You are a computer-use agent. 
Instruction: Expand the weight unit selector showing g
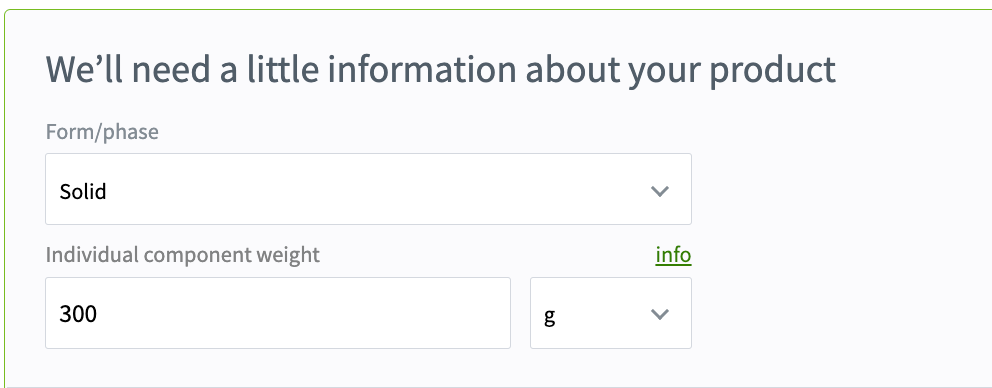(x=611, y=313)
